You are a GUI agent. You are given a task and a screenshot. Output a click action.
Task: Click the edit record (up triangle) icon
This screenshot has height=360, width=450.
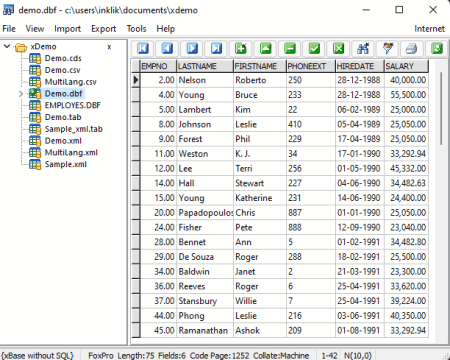265,49
